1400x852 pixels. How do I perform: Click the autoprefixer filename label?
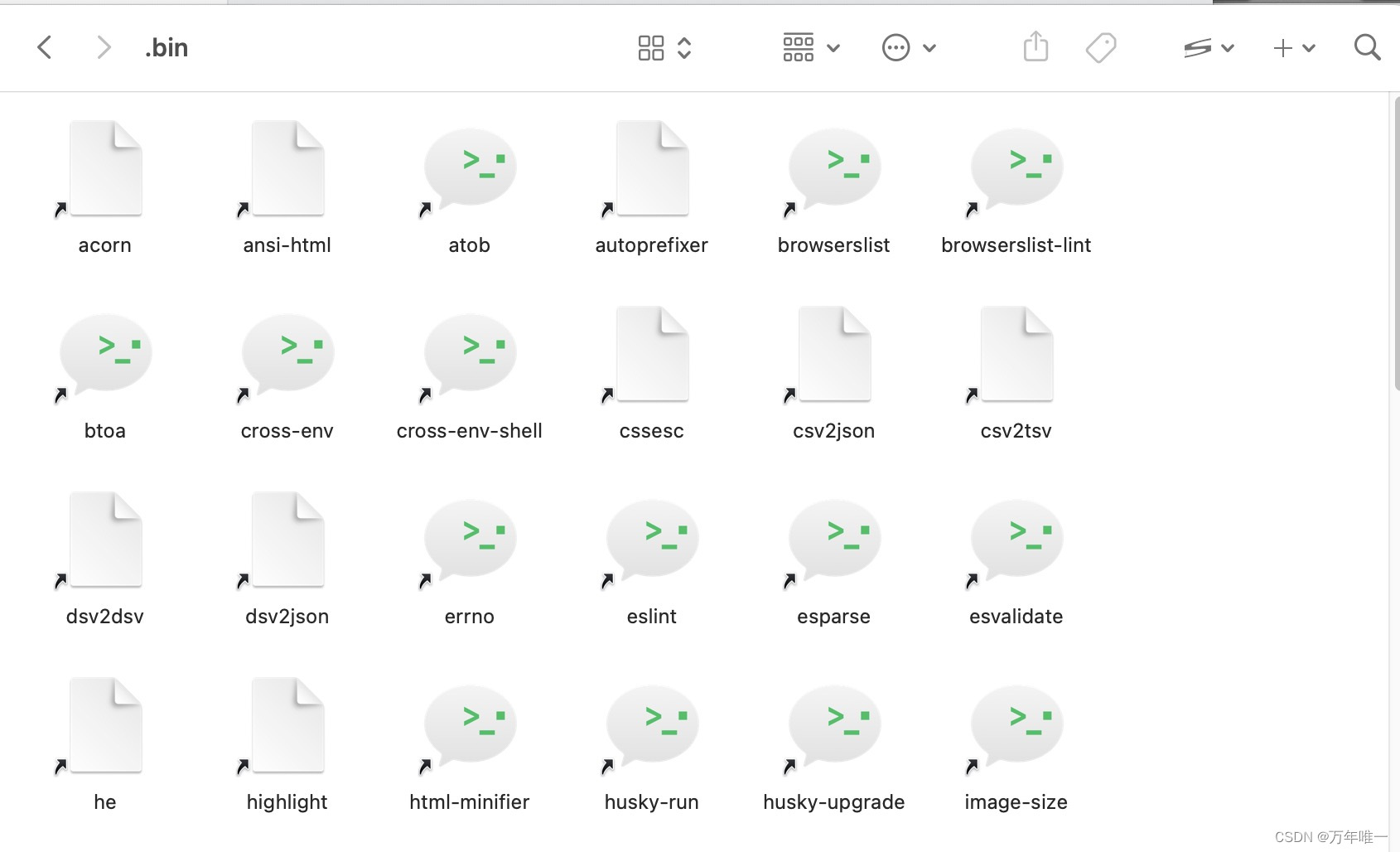tap(652, 245)
